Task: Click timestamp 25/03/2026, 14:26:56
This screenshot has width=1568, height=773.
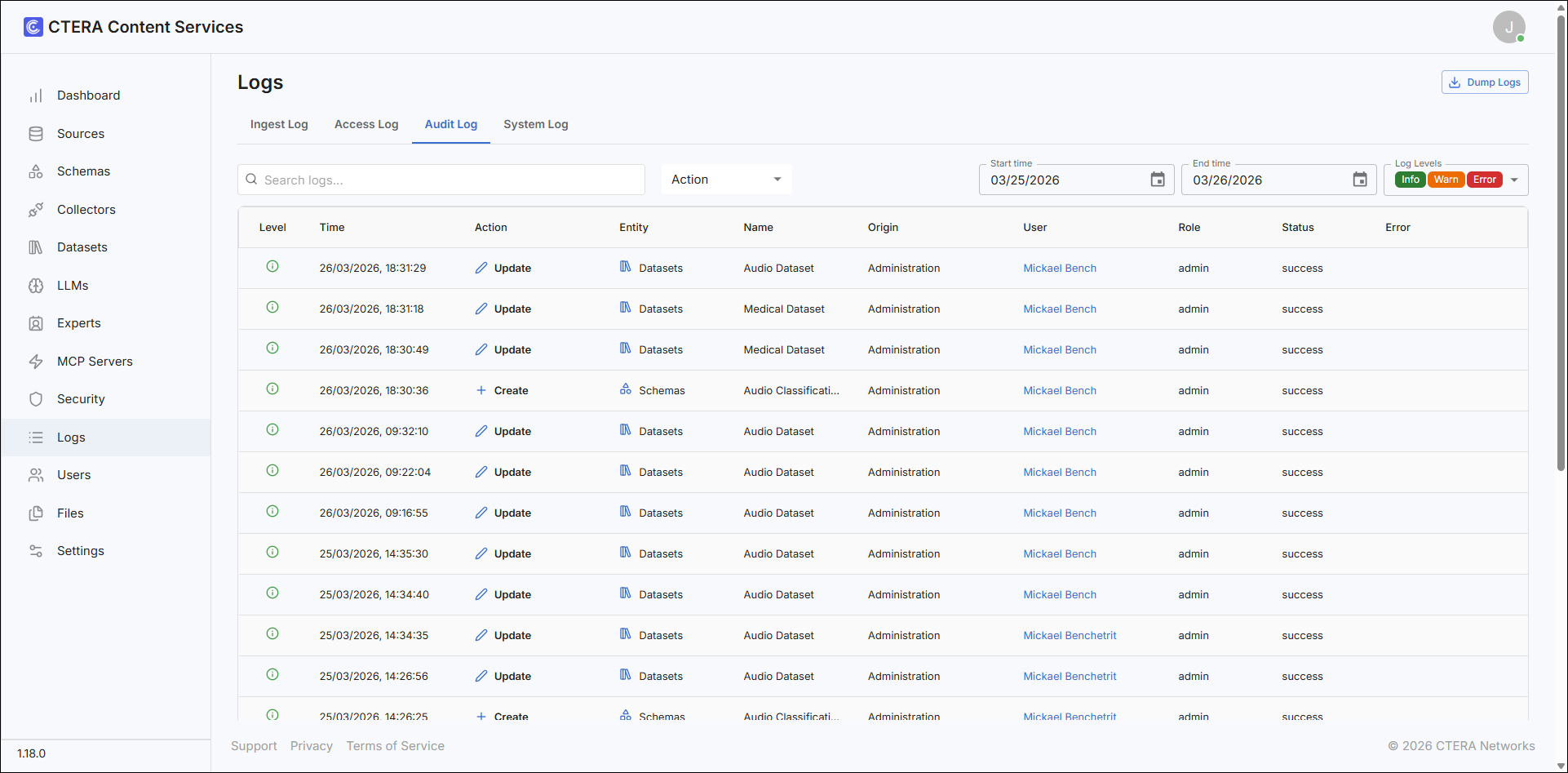Action: point(374,677)
